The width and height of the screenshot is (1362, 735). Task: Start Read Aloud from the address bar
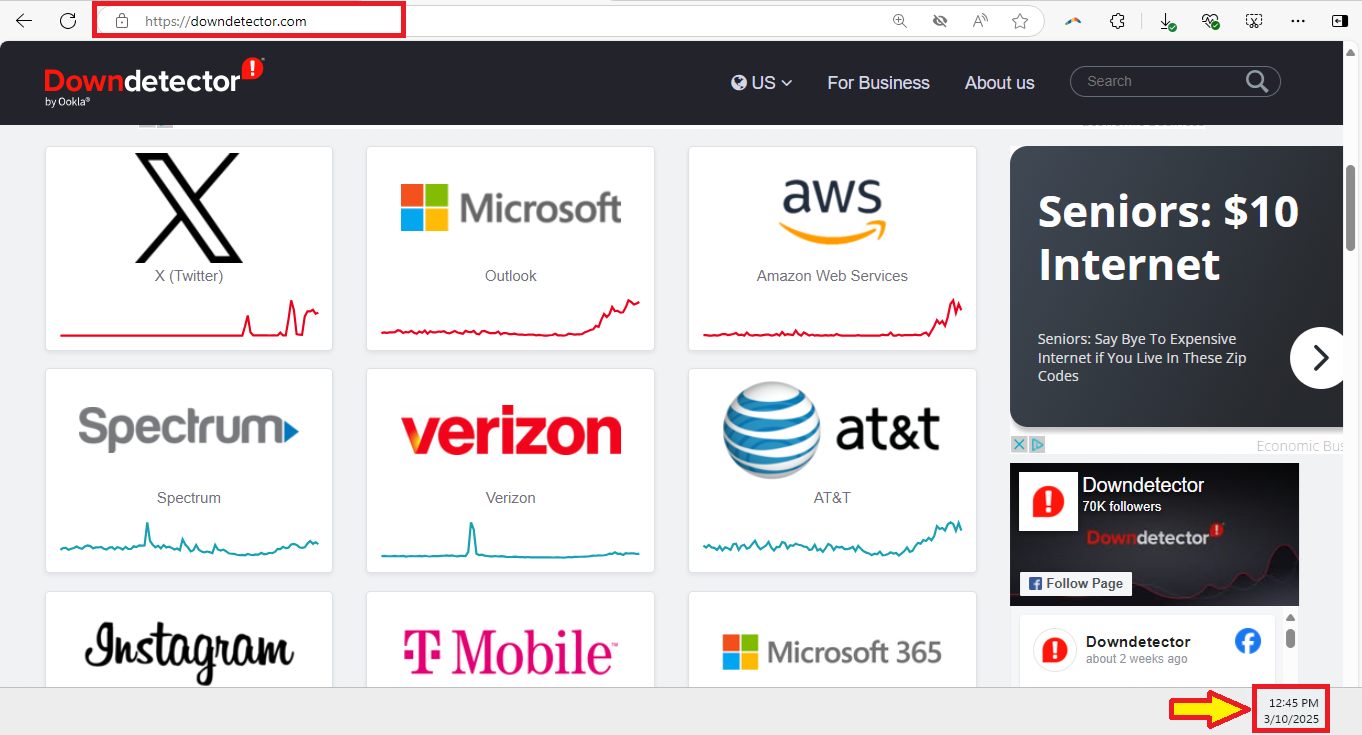pos(980,21)
